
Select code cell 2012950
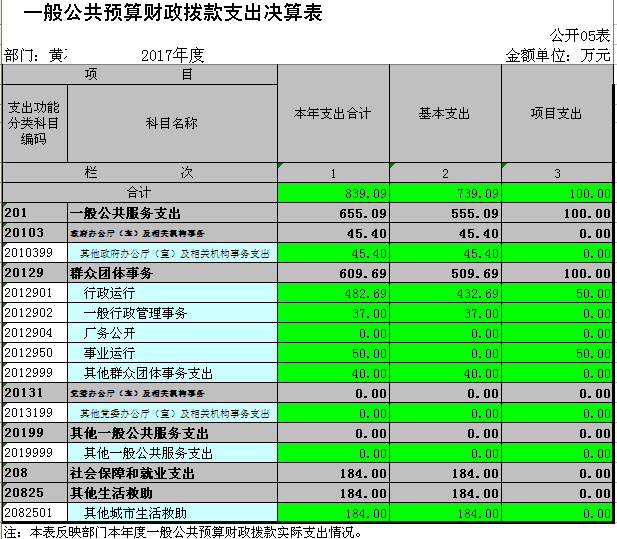34,353
